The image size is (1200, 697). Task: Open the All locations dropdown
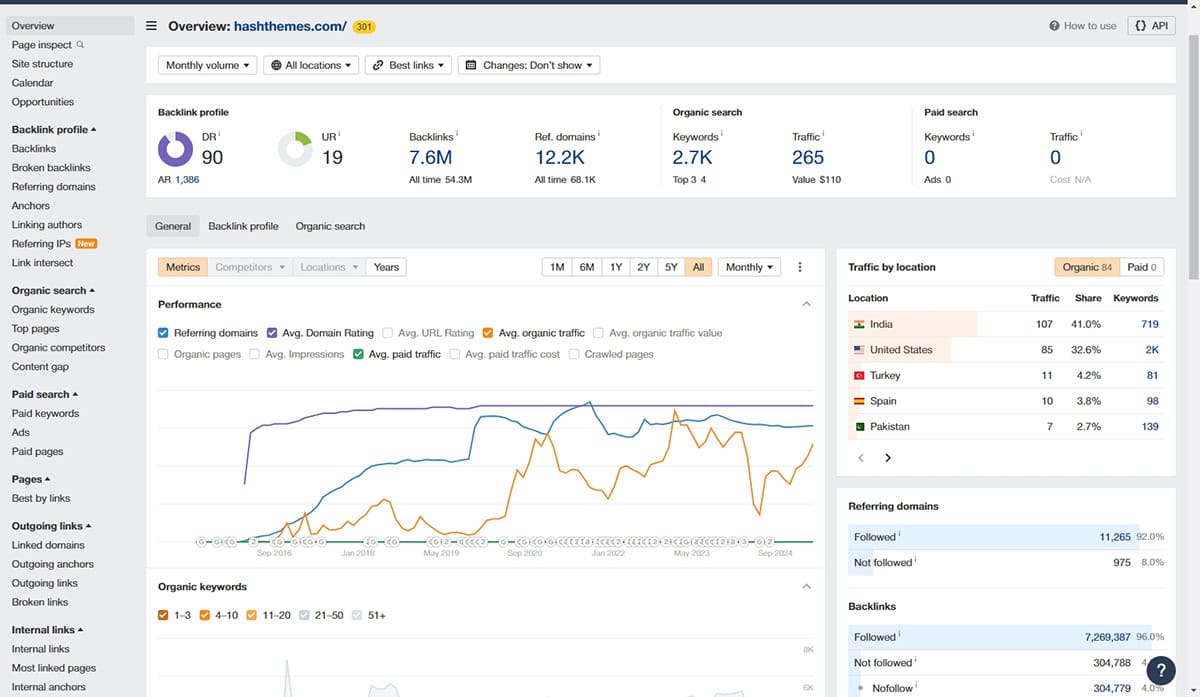pos(312,65)
